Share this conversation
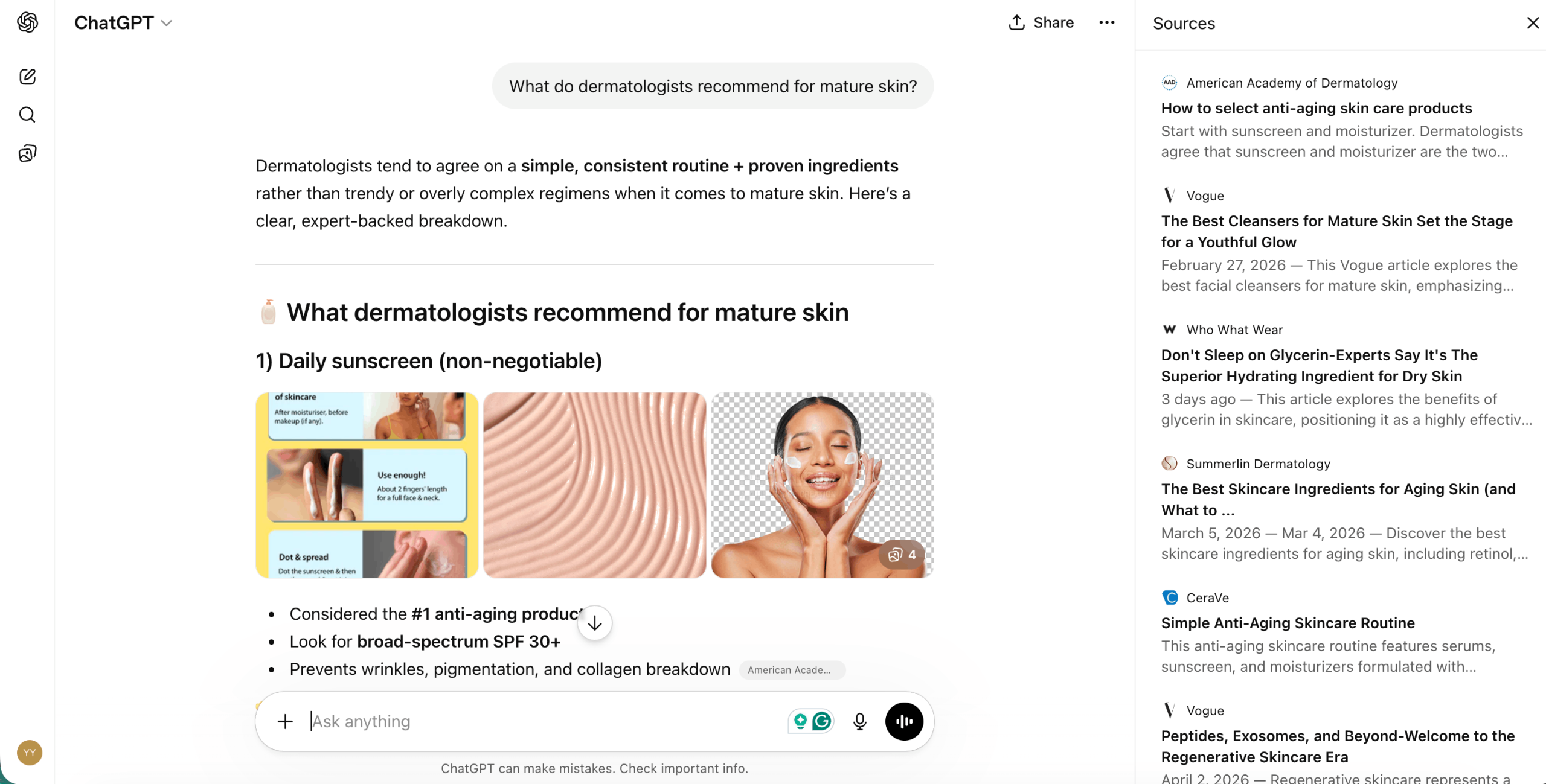The width and height of the screenshot is (1546, 784). click(1041, 22)
